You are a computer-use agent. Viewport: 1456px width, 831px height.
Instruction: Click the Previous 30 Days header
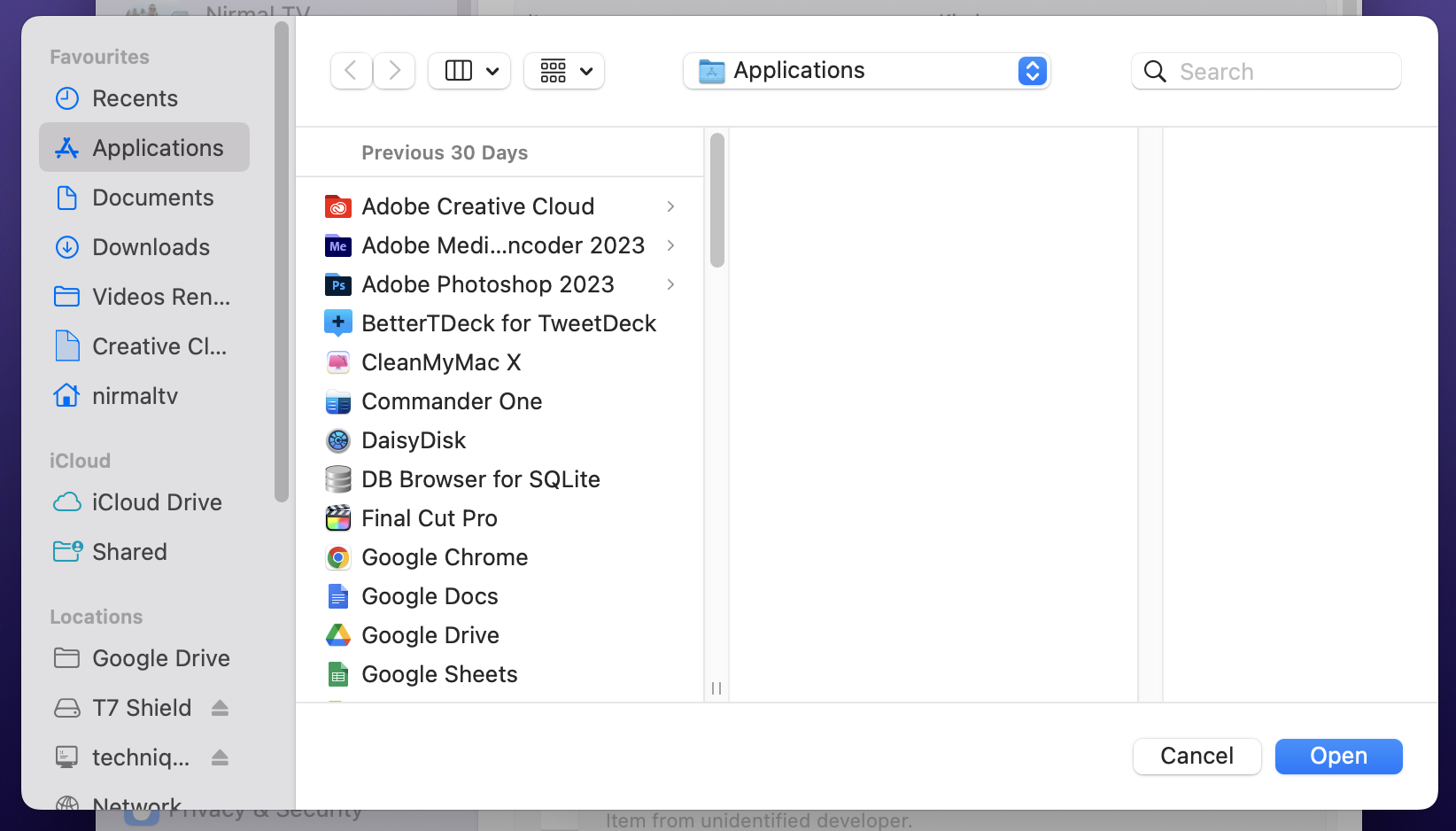(x=445, y=152)
